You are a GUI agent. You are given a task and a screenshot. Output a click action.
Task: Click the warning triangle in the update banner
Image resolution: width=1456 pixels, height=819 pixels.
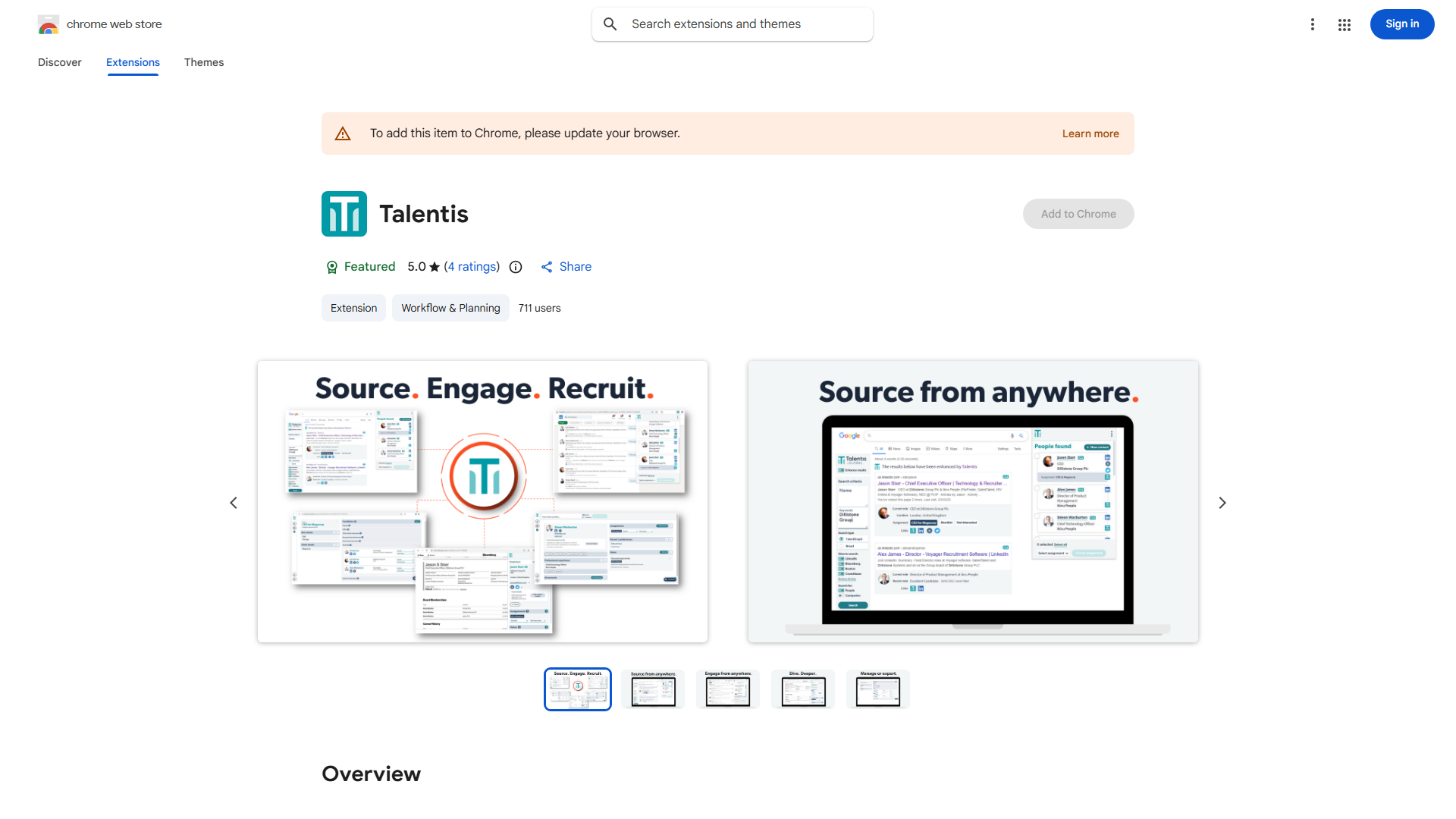pyautogui.click(x=343, y=133)
